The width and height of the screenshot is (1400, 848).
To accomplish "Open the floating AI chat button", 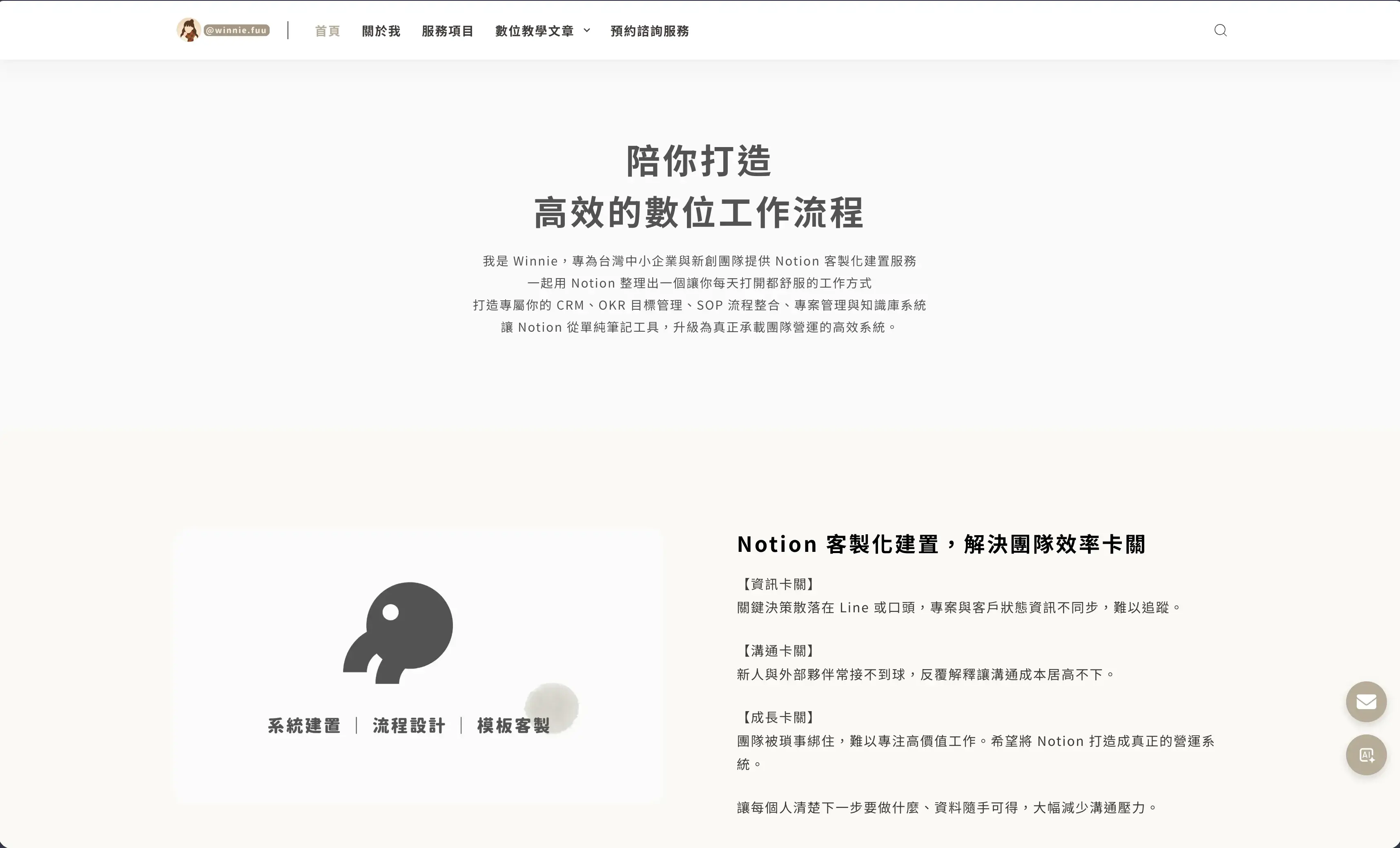I will [1366, 755].
